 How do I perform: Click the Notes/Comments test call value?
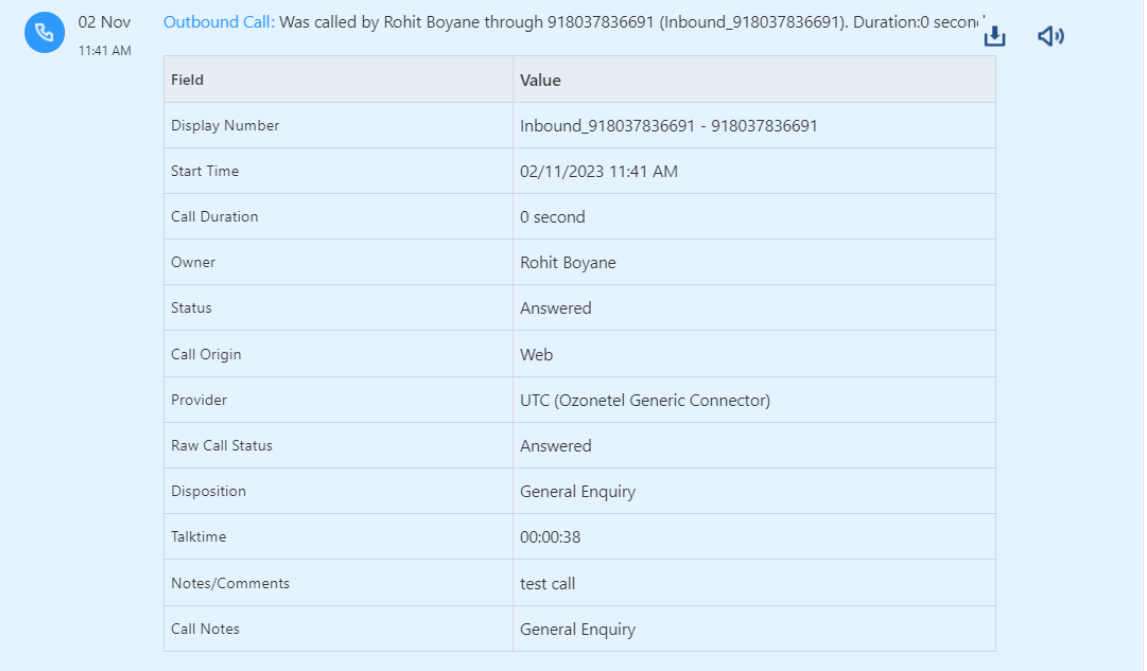coord(547,583)
